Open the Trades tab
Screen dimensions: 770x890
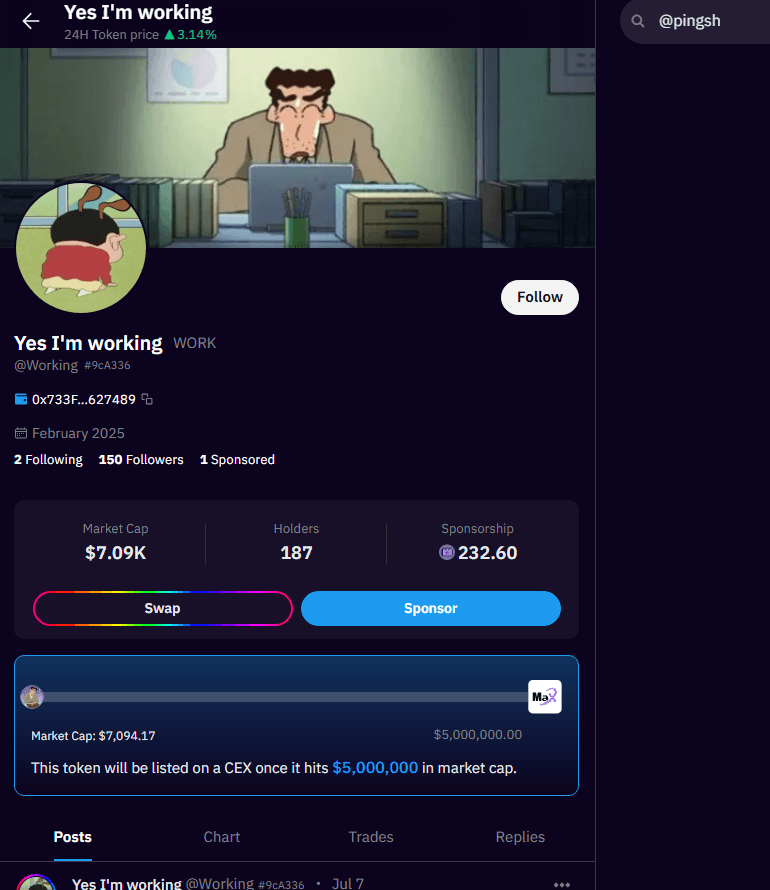(x=371, y=837)
